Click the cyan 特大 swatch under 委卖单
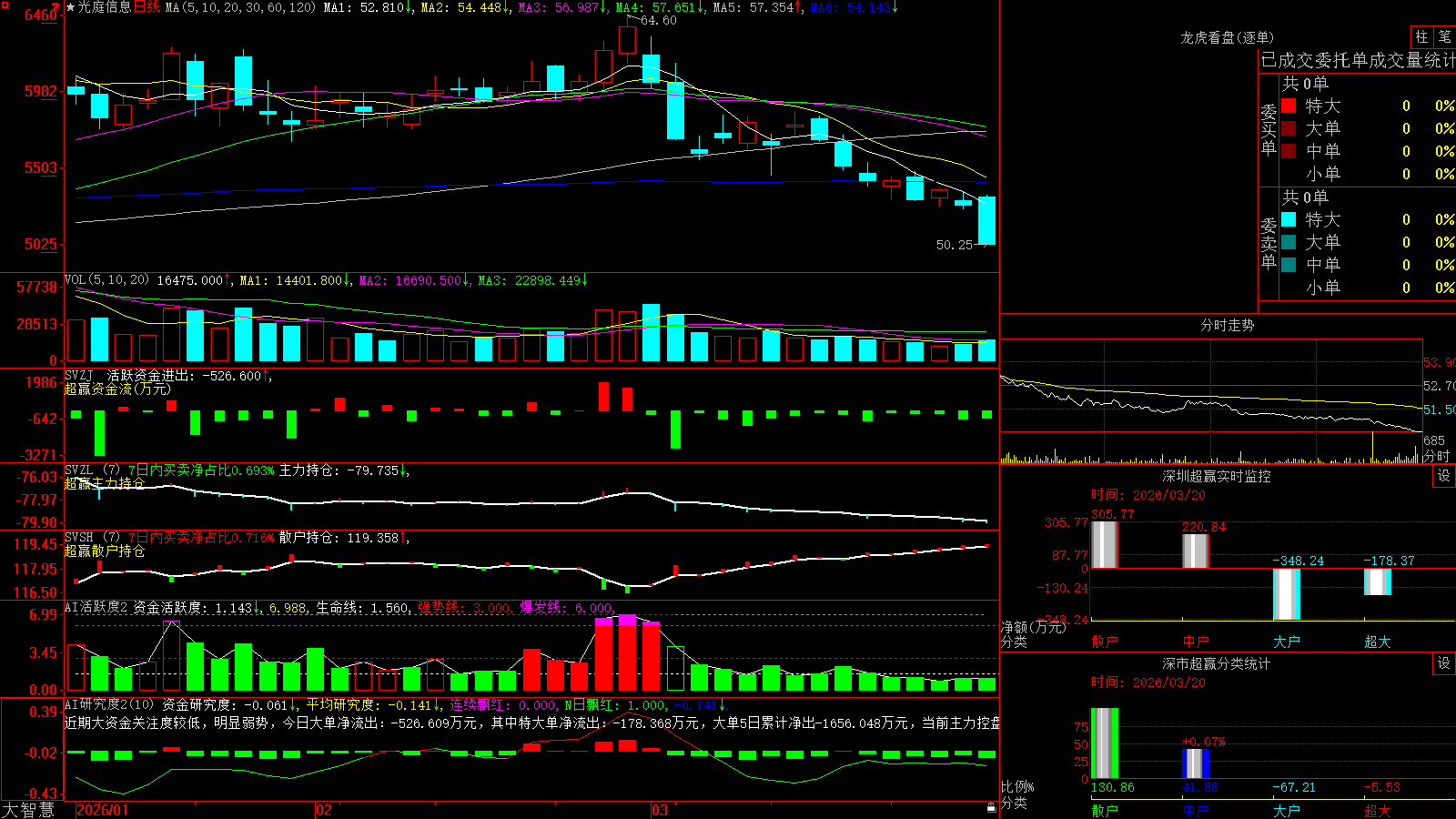 pyautogui.click(x=1289, y=219)
